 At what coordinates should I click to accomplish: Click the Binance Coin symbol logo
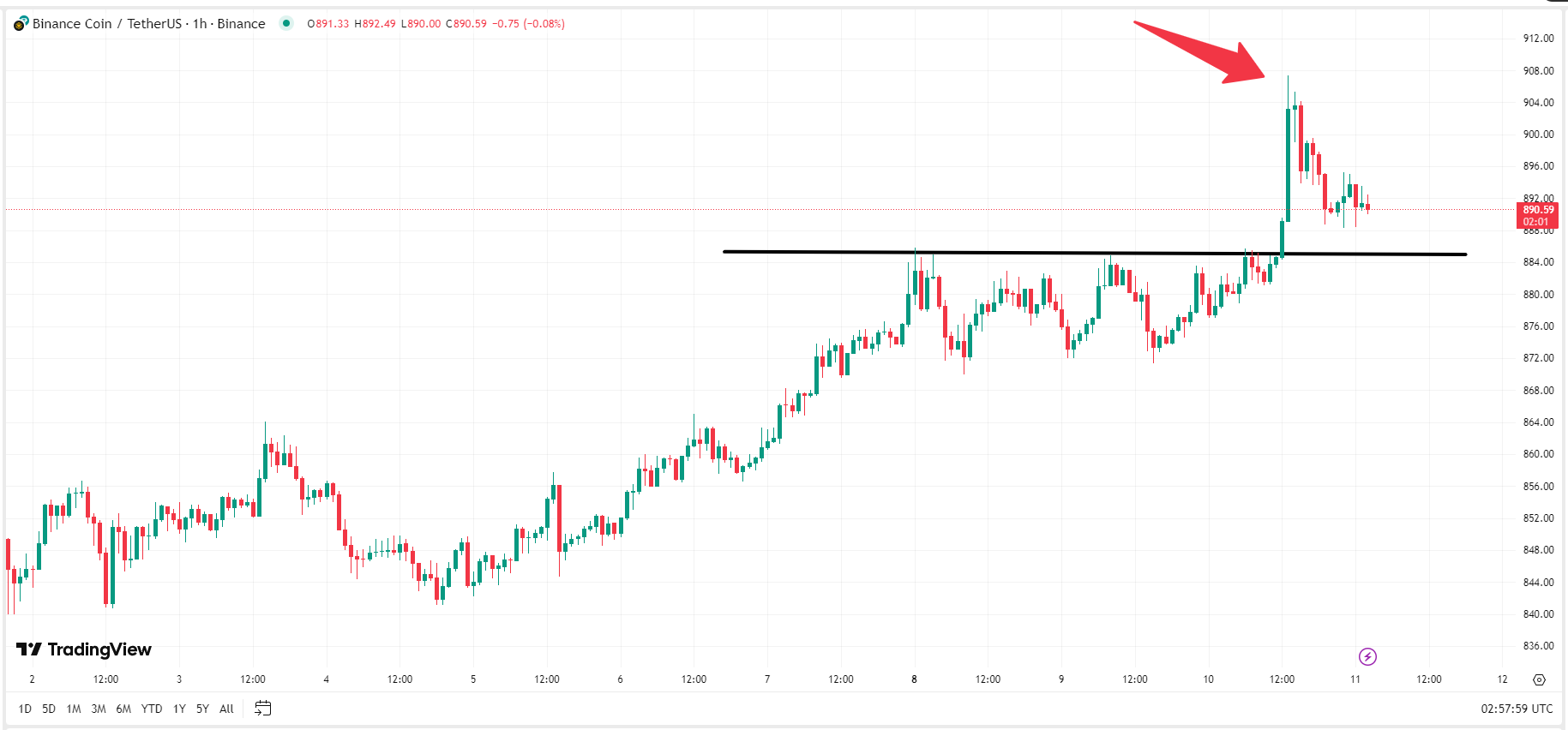[21, 23]
